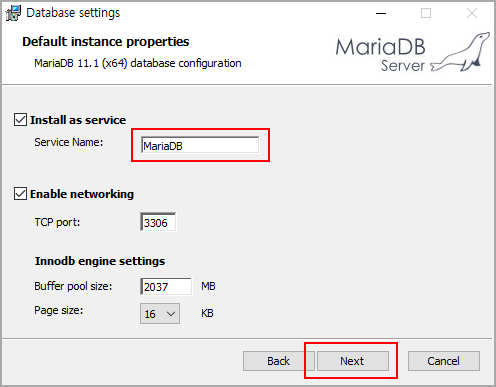Select the Buffer pool size field
This screenshot has height=387, width=496.
click(x=166, y=286)
